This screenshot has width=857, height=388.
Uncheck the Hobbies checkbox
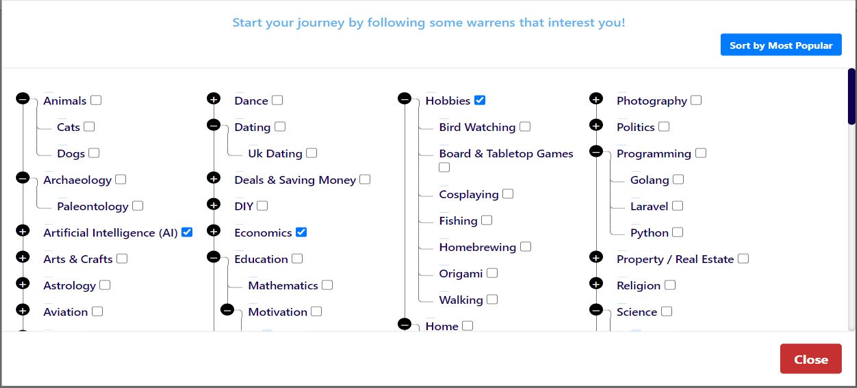[480, 100]
